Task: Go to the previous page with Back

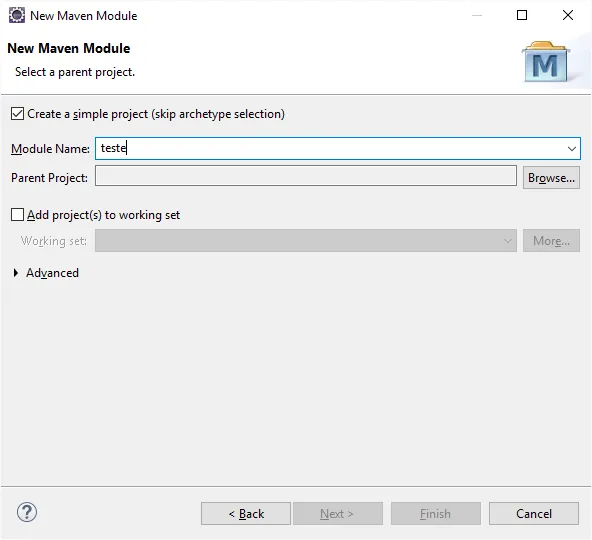Action: pyautogui.click(x=246, y=514)
